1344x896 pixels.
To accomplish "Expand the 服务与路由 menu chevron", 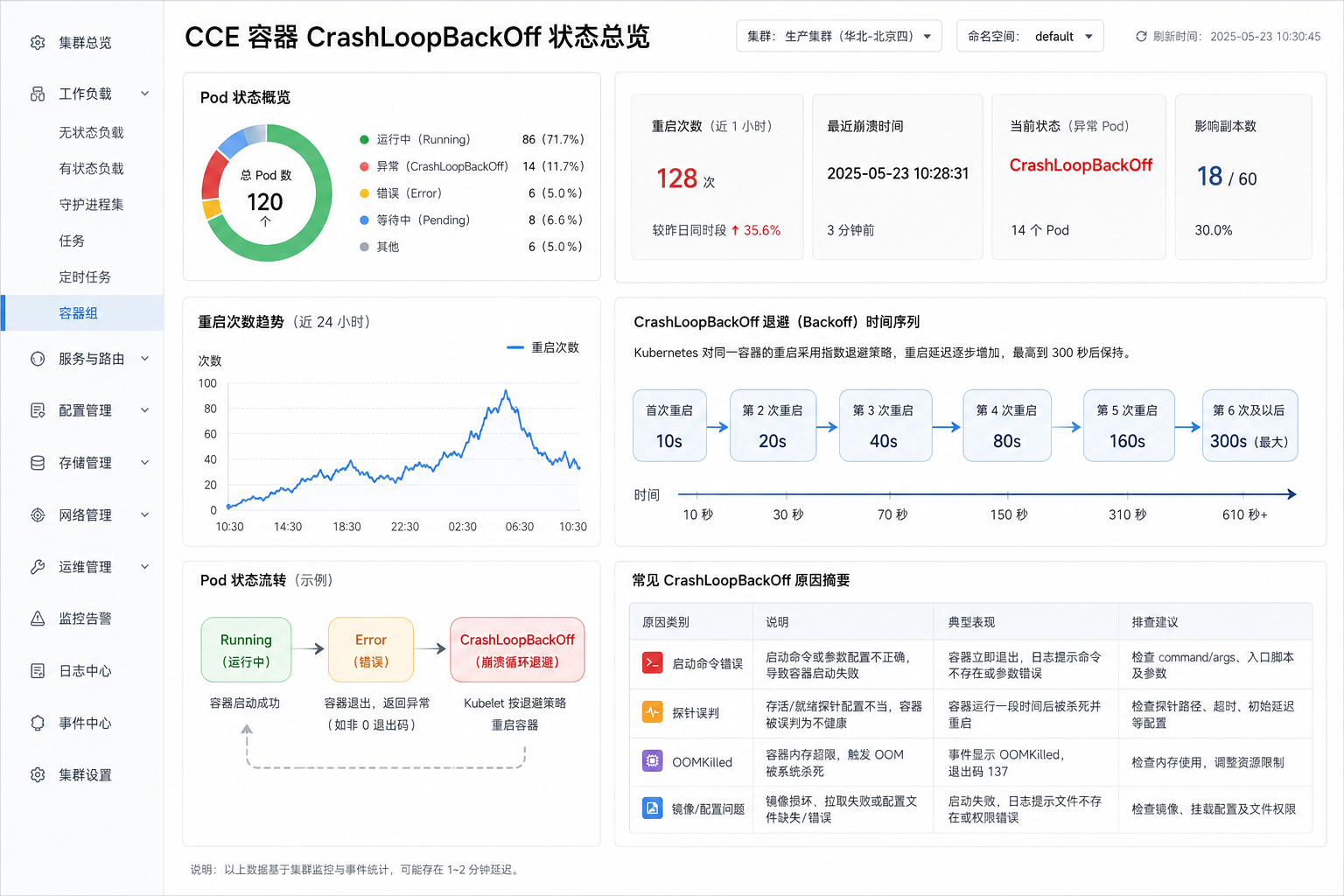I will (145, 359).
